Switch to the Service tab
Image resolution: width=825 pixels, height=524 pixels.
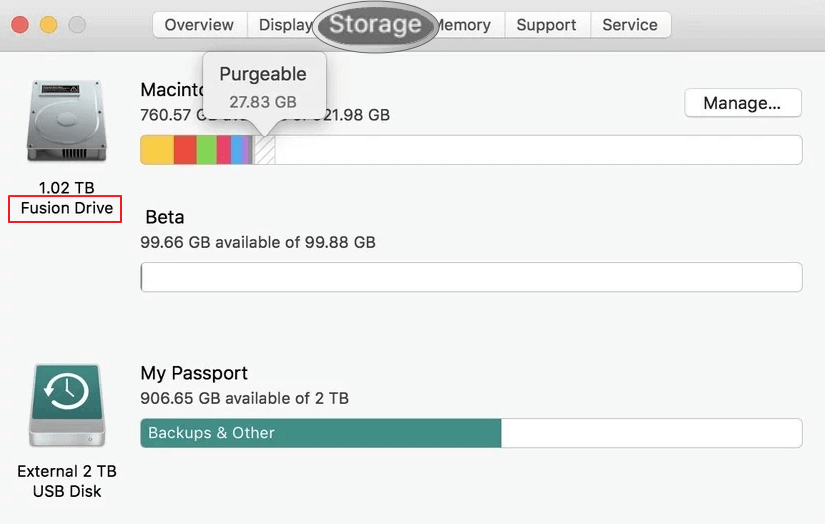pos(630,25)
